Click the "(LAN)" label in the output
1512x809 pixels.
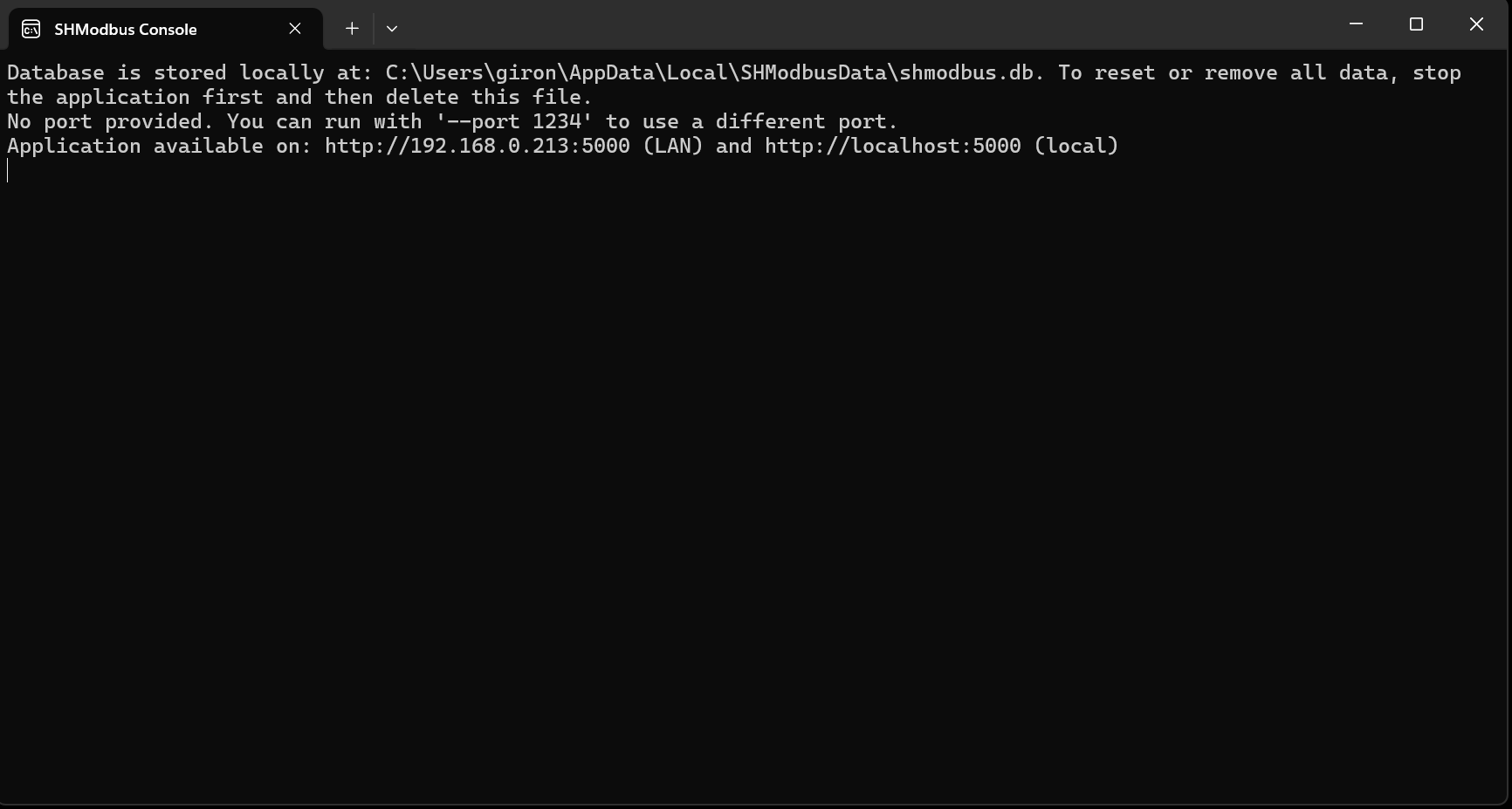(x=672, y=146)
